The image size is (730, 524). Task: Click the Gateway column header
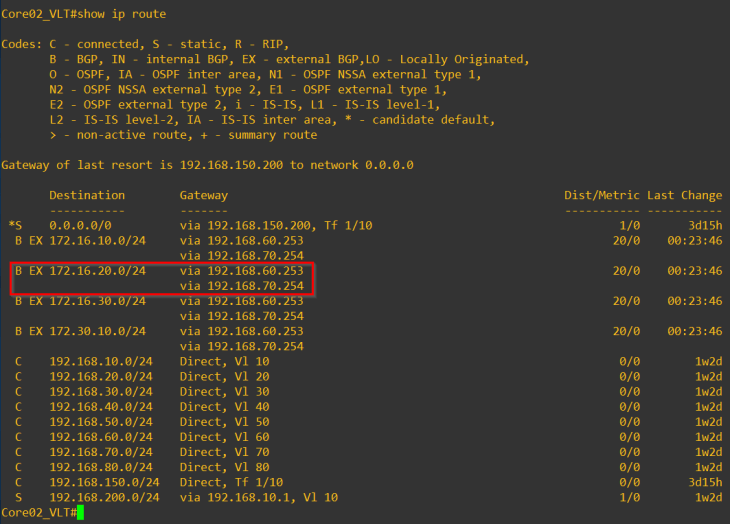(203, 195)
